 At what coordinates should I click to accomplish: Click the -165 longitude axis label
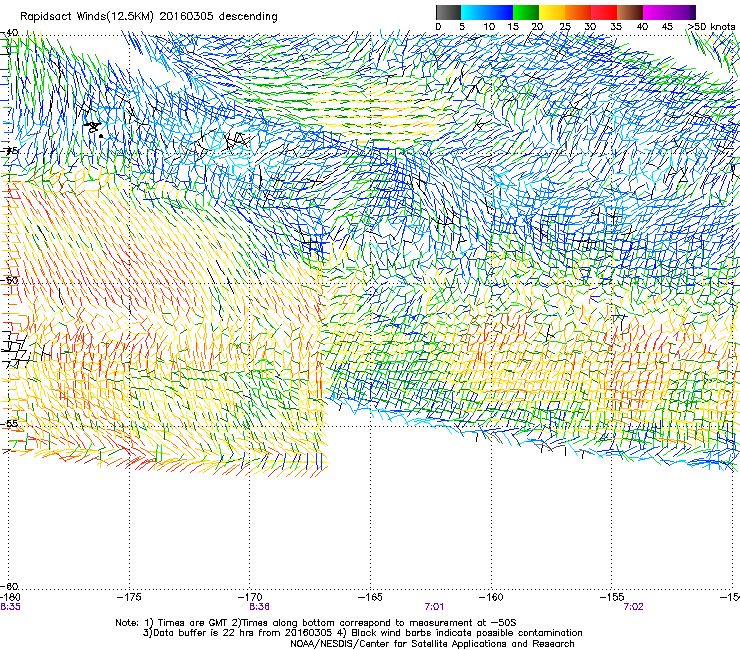point(370,597)
